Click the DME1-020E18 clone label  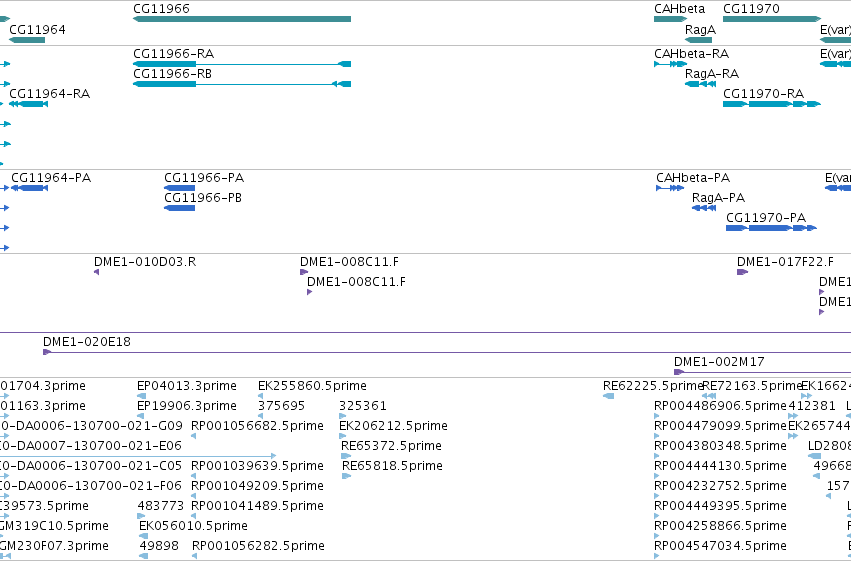tap(87, 342)
